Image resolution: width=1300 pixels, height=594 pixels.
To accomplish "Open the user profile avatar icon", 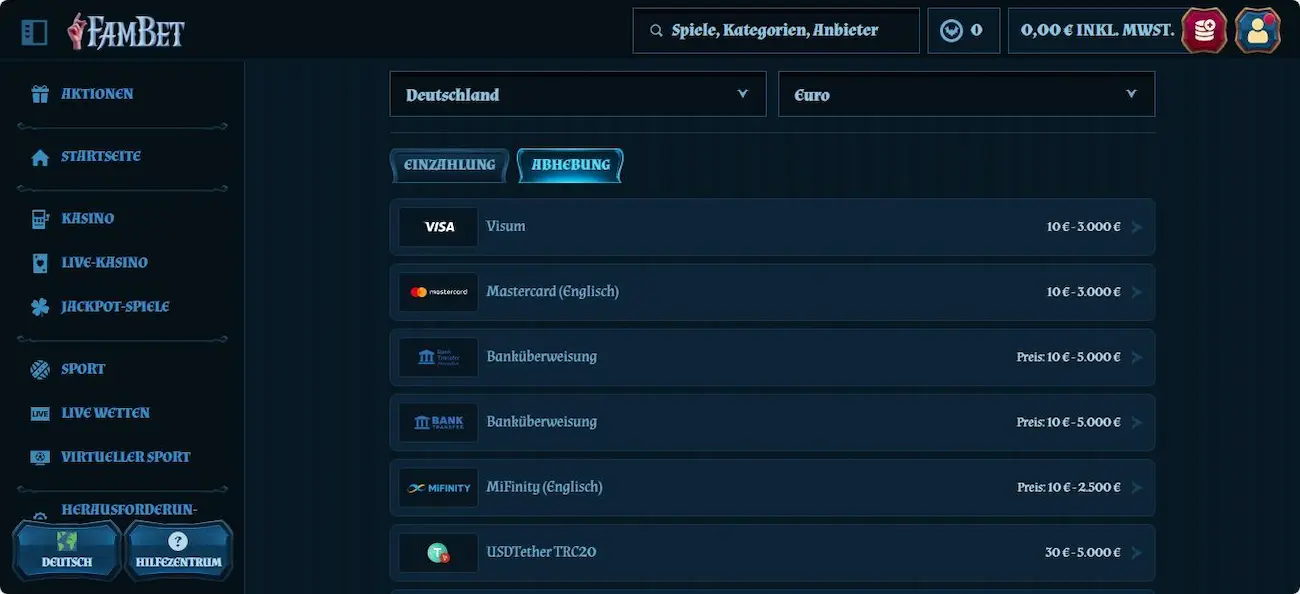I will [1258, 30].
